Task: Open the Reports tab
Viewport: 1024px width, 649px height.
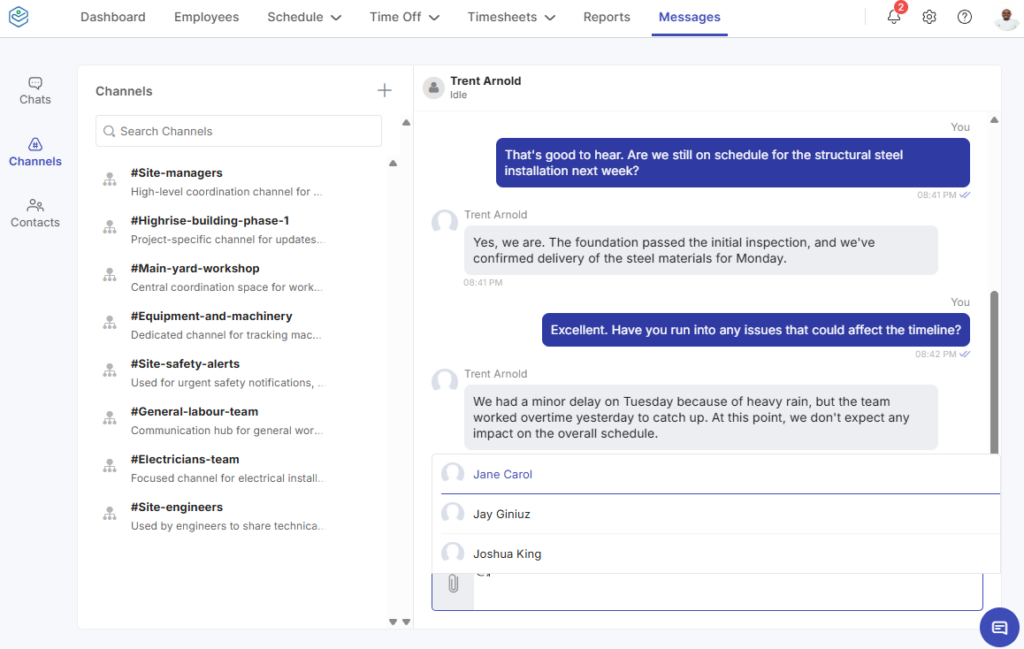Action: tap(607, 17)
